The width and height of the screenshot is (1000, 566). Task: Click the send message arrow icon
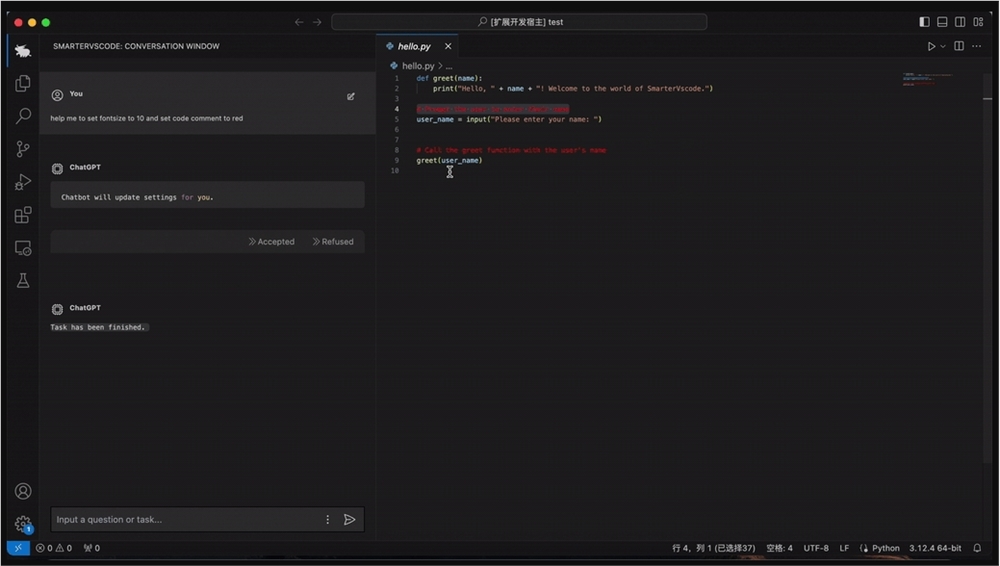click(x=349, y=520)
